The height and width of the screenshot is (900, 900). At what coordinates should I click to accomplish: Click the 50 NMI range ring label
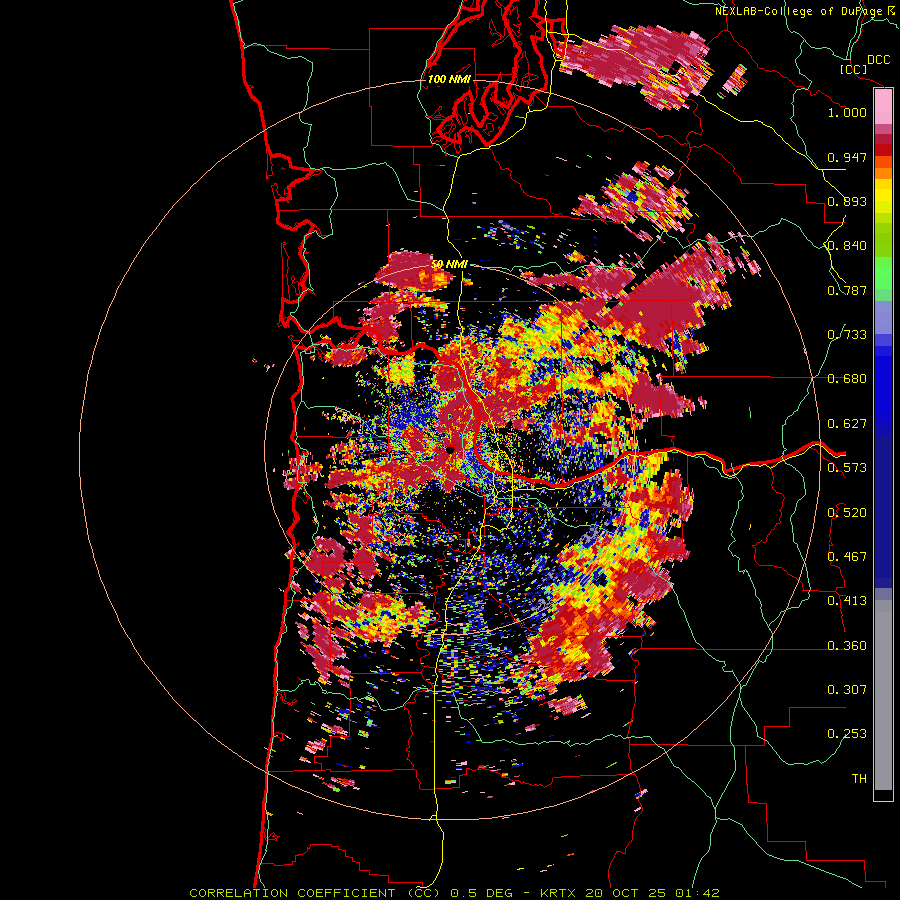450,265
